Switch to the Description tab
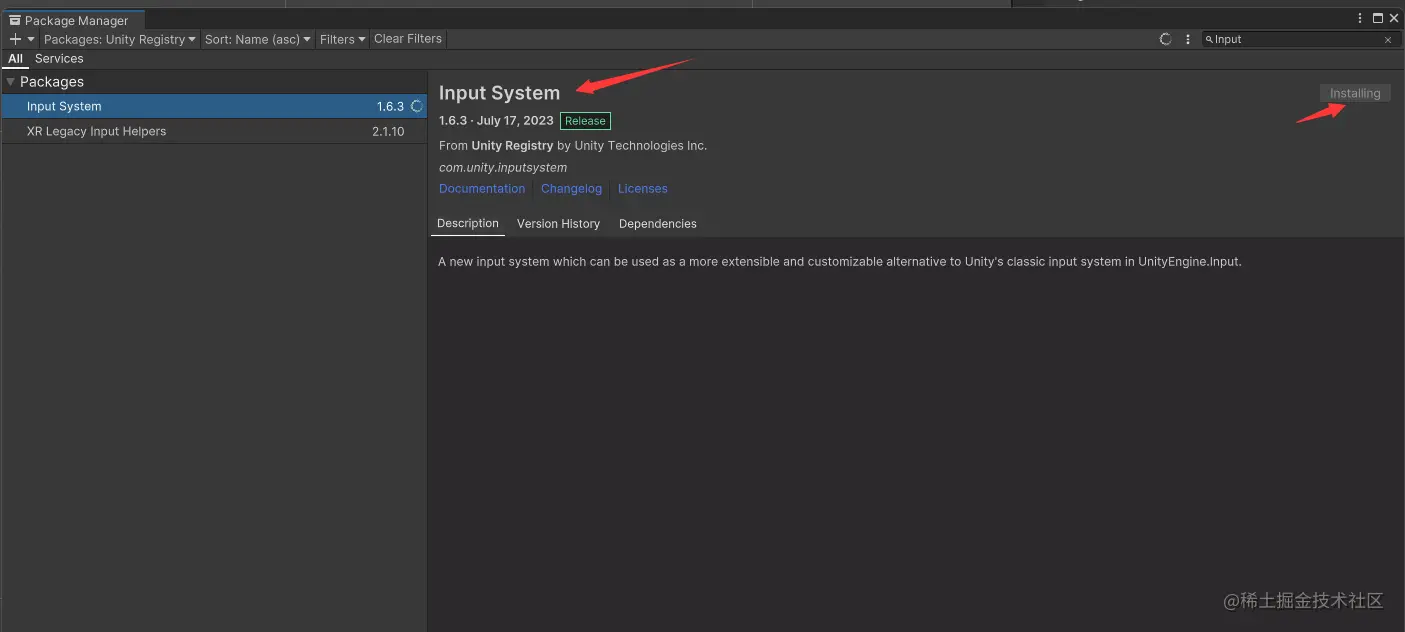Viewport: 1405px width, 632px height. 468,224
